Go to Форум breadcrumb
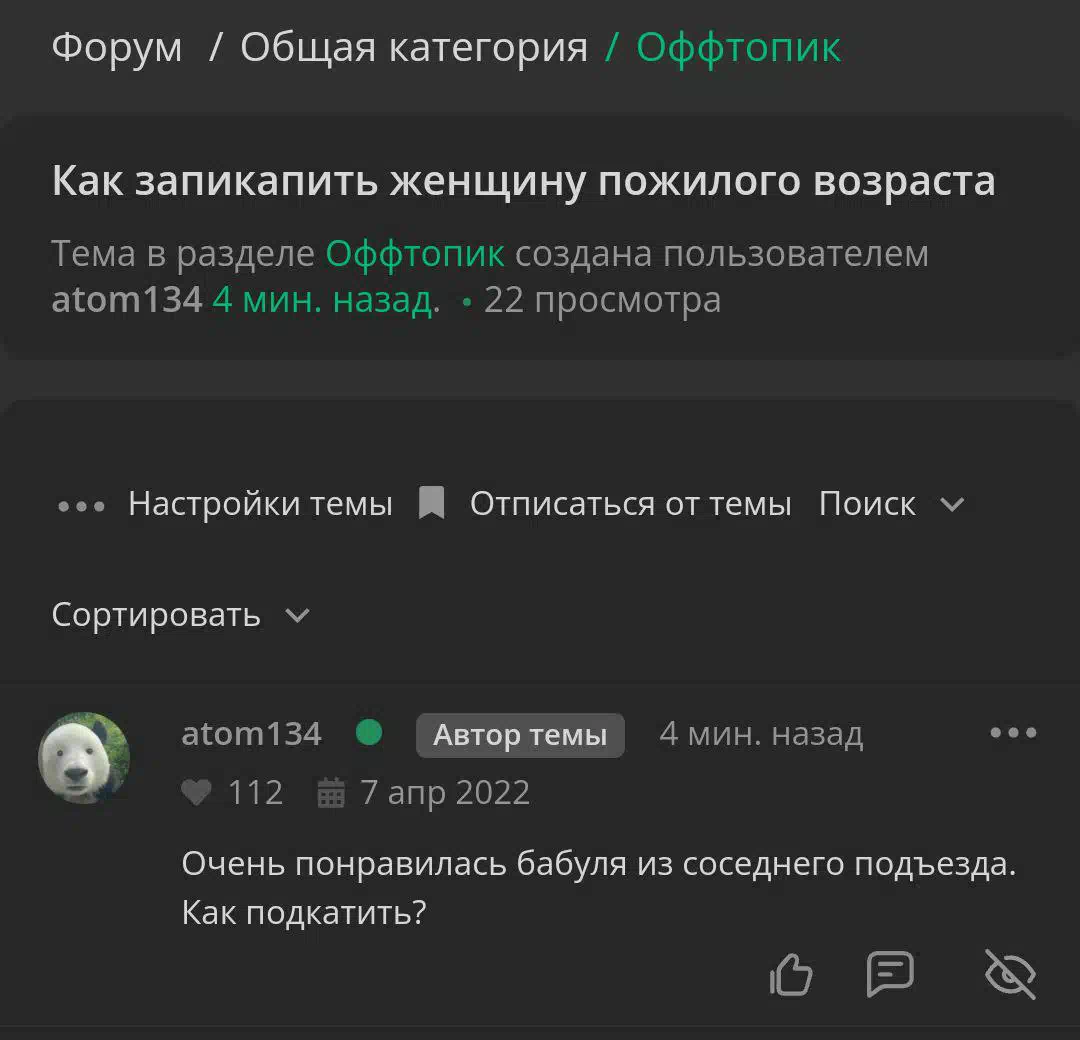 click(117, 48)
